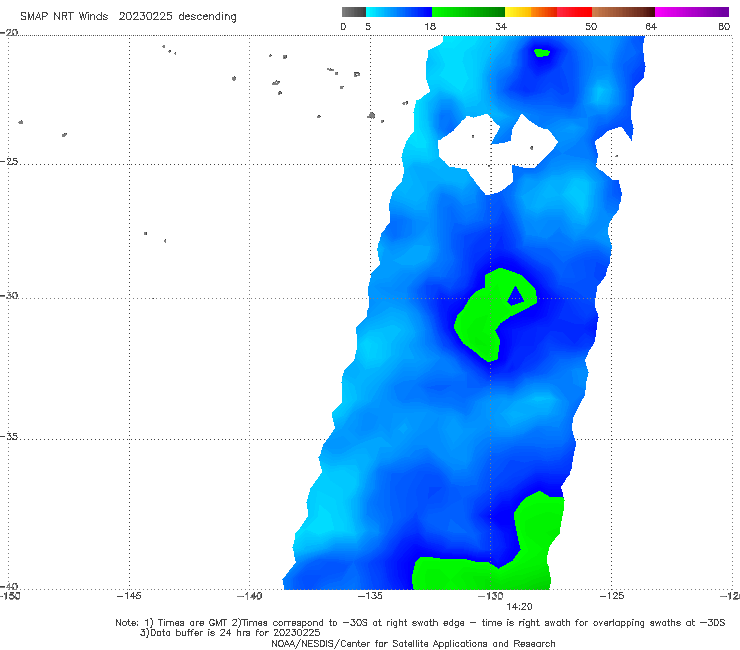Pick the brown segment of the colorbar

tap(623, 12)
